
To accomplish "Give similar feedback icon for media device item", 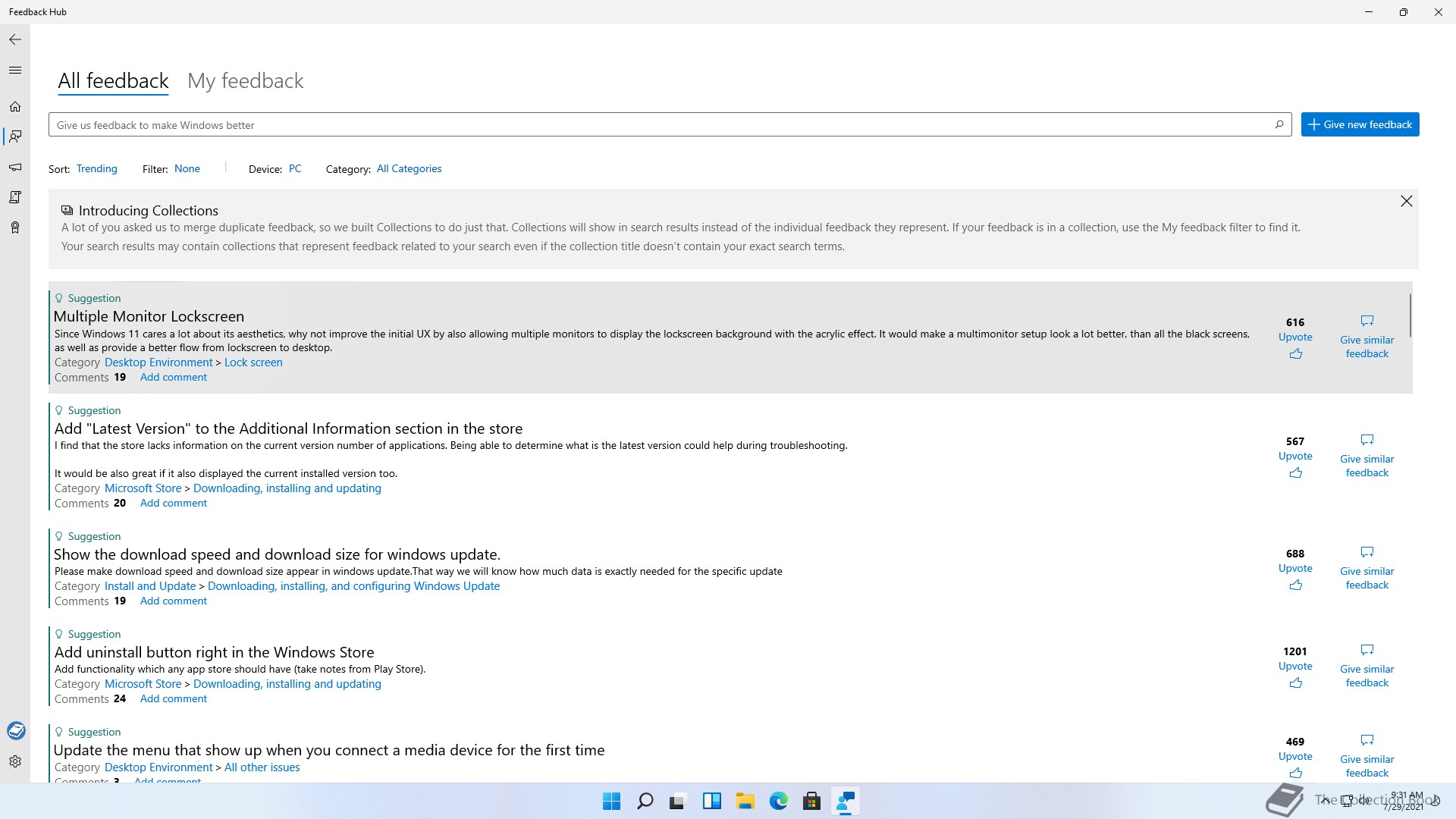I will coord(1367,740).
